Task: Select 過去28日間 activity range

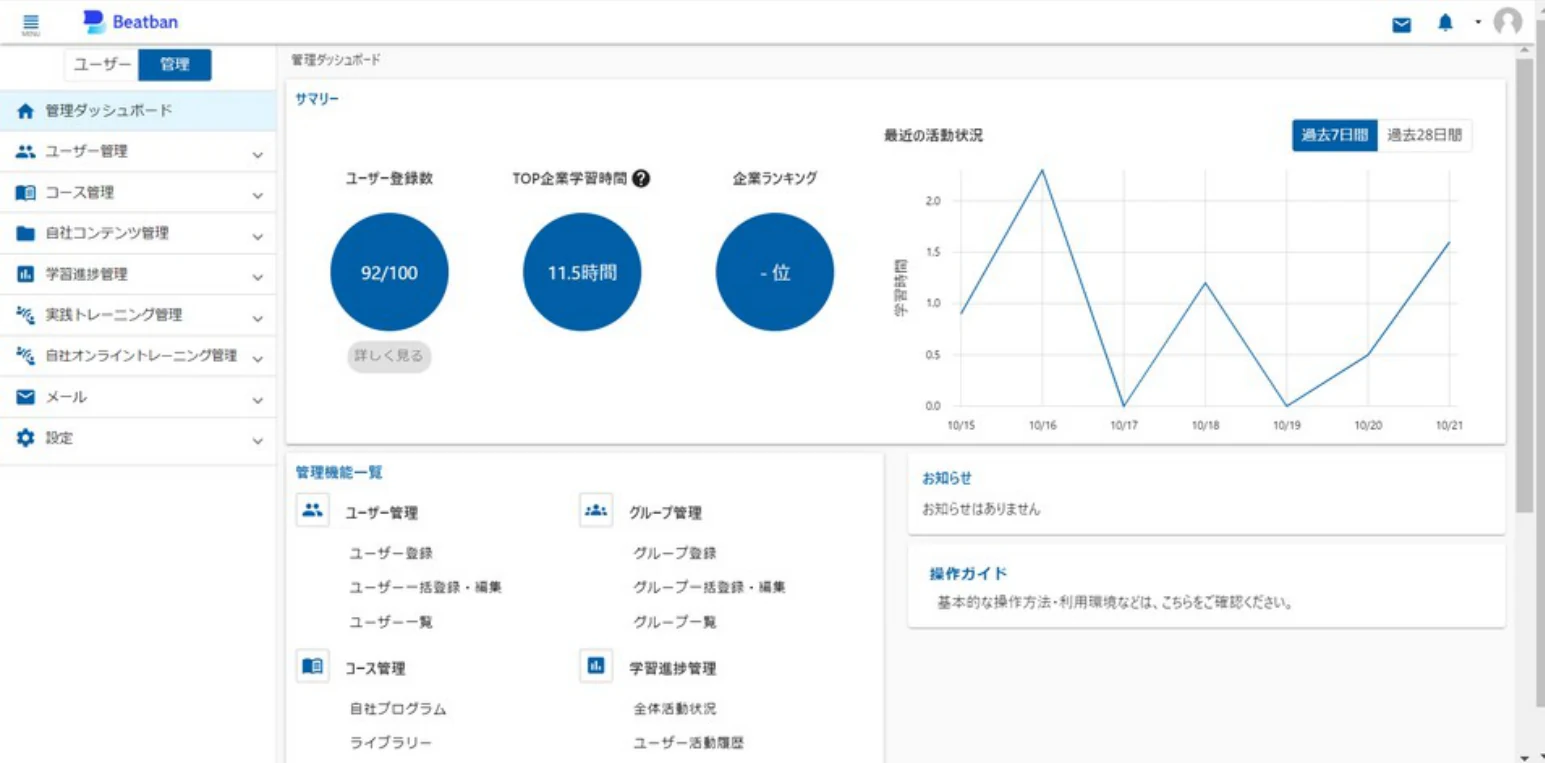Action: click(x=1424, y=135)
